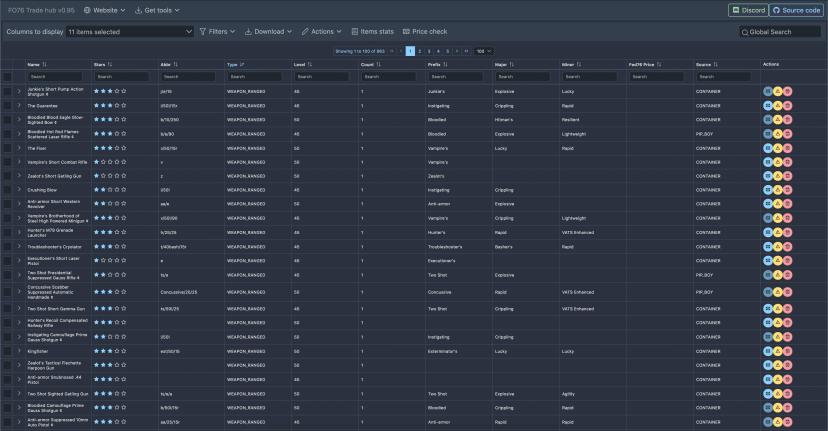Click the yellow icon in The Fixer row
Image resolution: width=828 pixels, height=431 pixels.
(x=777, y=148)
